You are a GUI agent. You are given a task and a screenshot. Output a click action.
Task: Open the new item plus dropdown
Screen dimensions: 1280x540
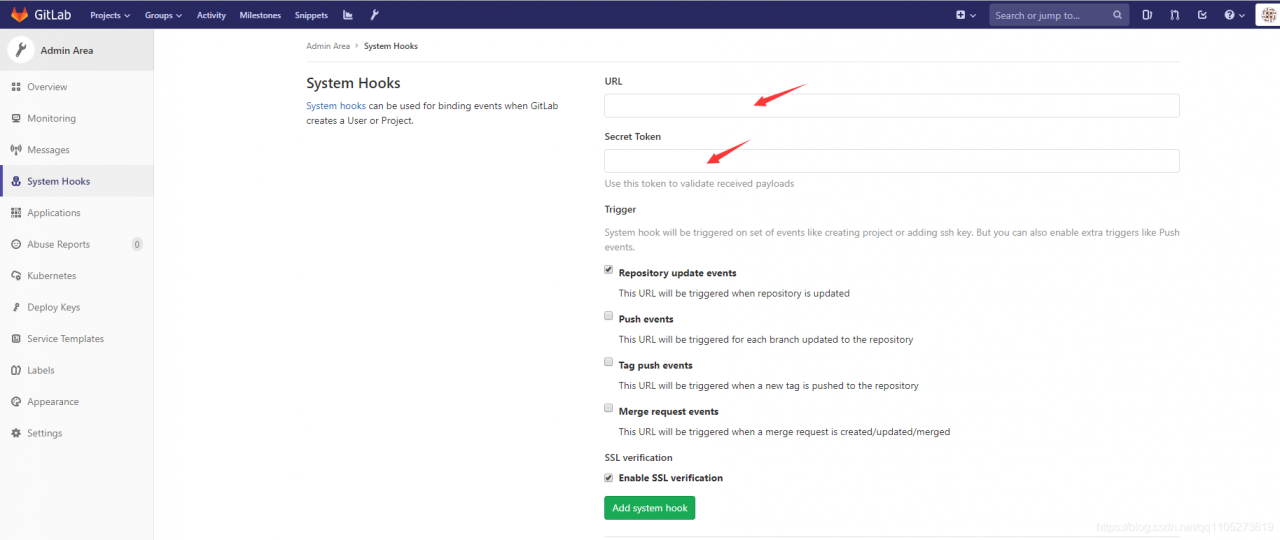pos(966,15)
